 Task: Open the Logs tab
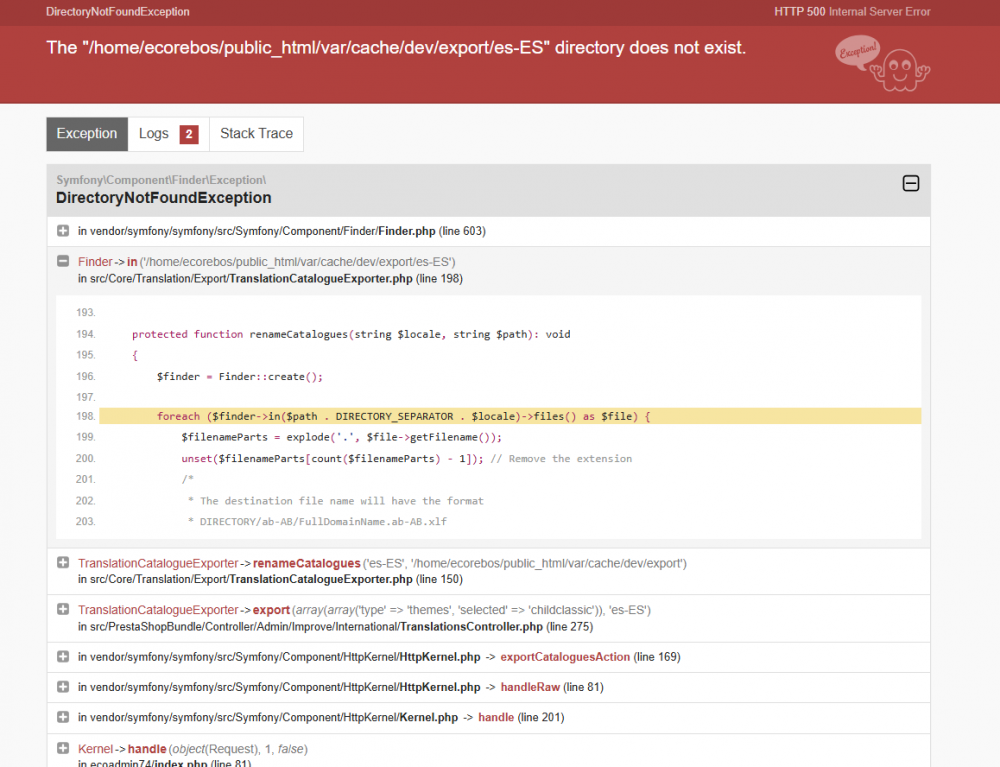tap(168, 134)
